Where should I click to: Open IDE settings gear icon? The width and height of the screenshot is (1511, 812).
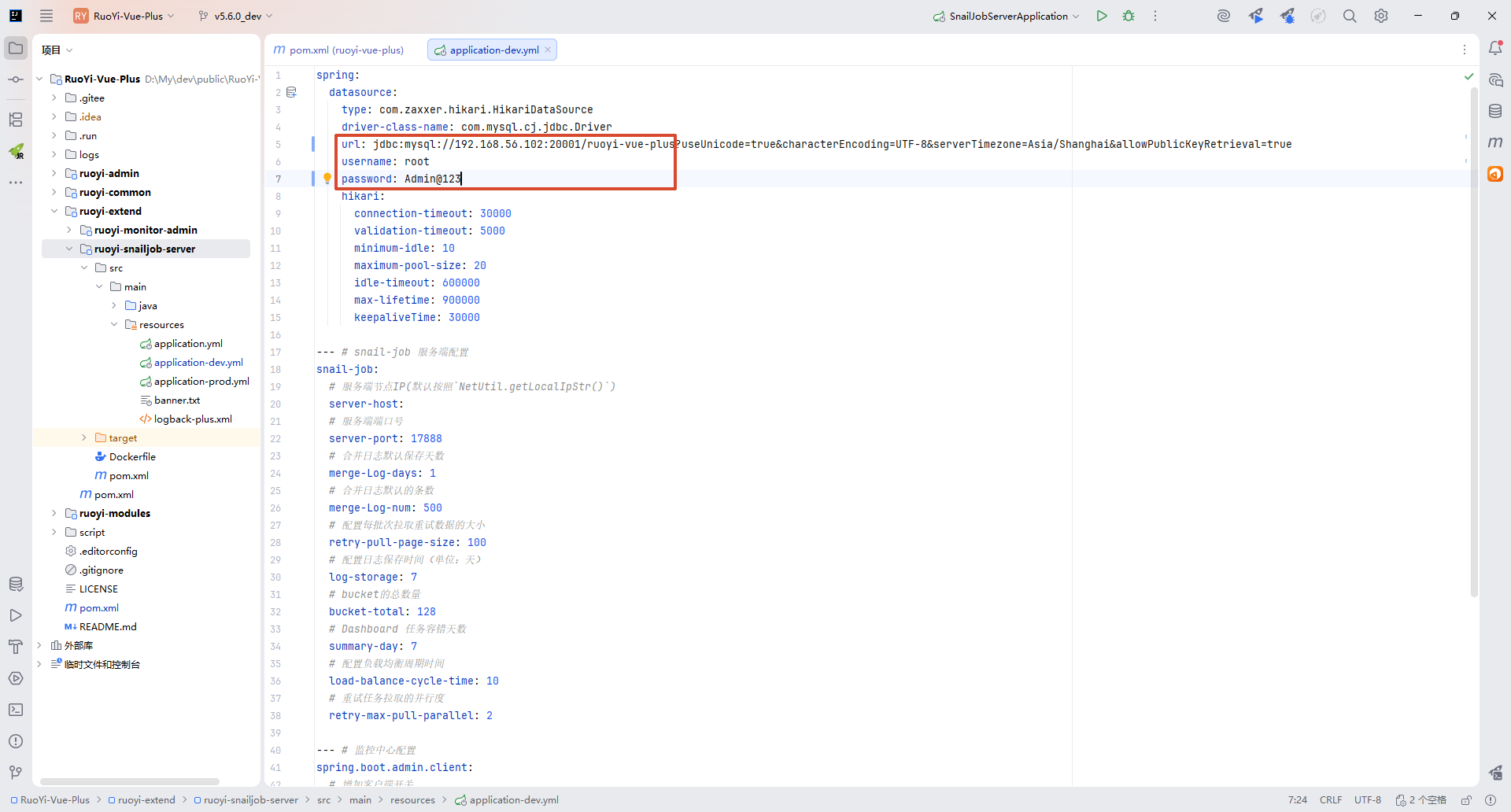pyautogui.click(x=1381, y=16)
